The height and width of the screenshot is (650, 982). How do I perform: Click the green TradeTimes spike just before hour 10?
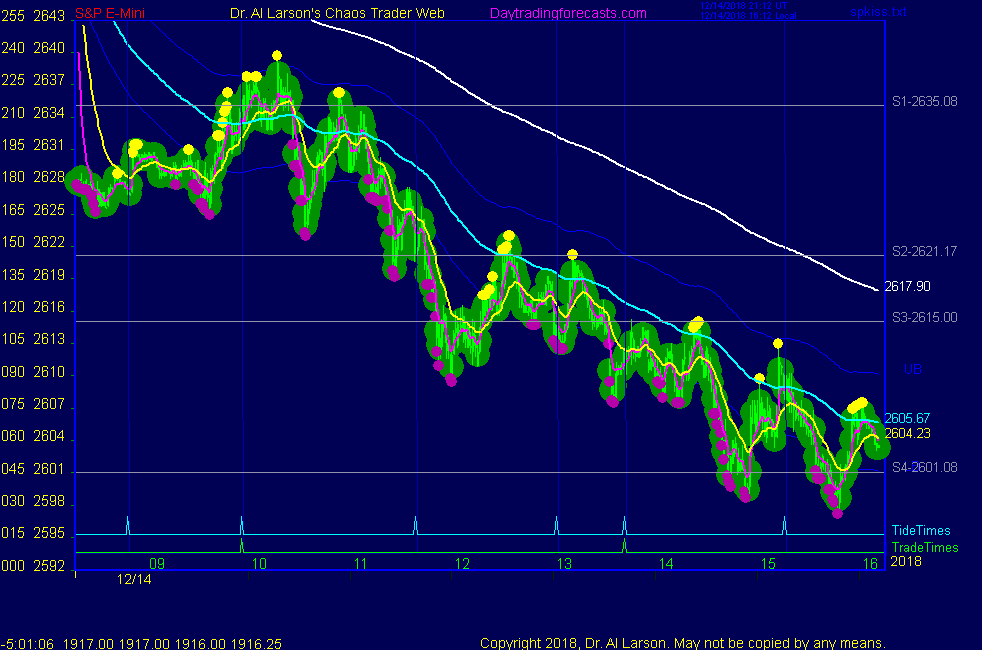click(242, 545)
